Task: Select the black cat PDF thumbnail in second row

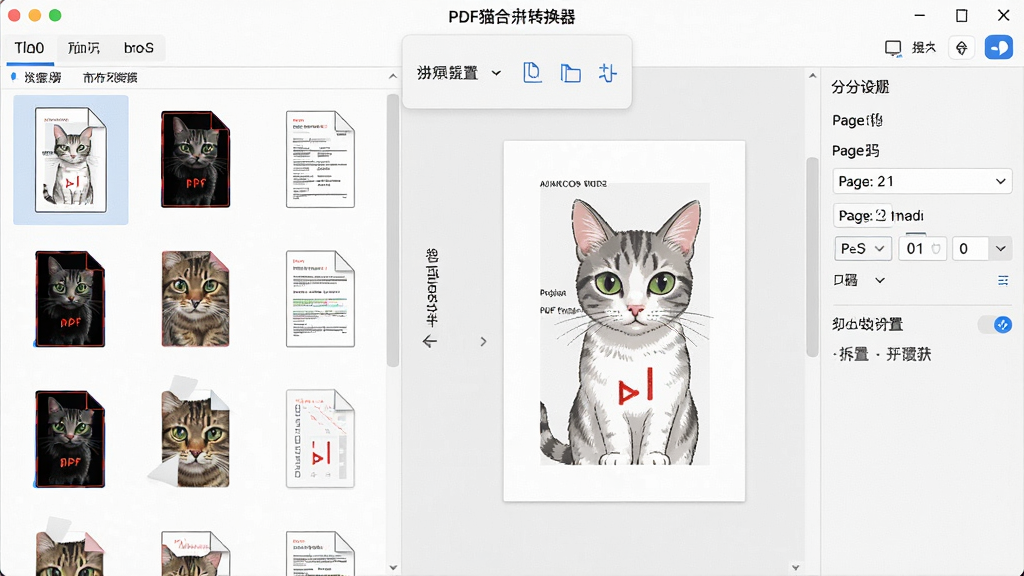Action: [x=70, y=298]
